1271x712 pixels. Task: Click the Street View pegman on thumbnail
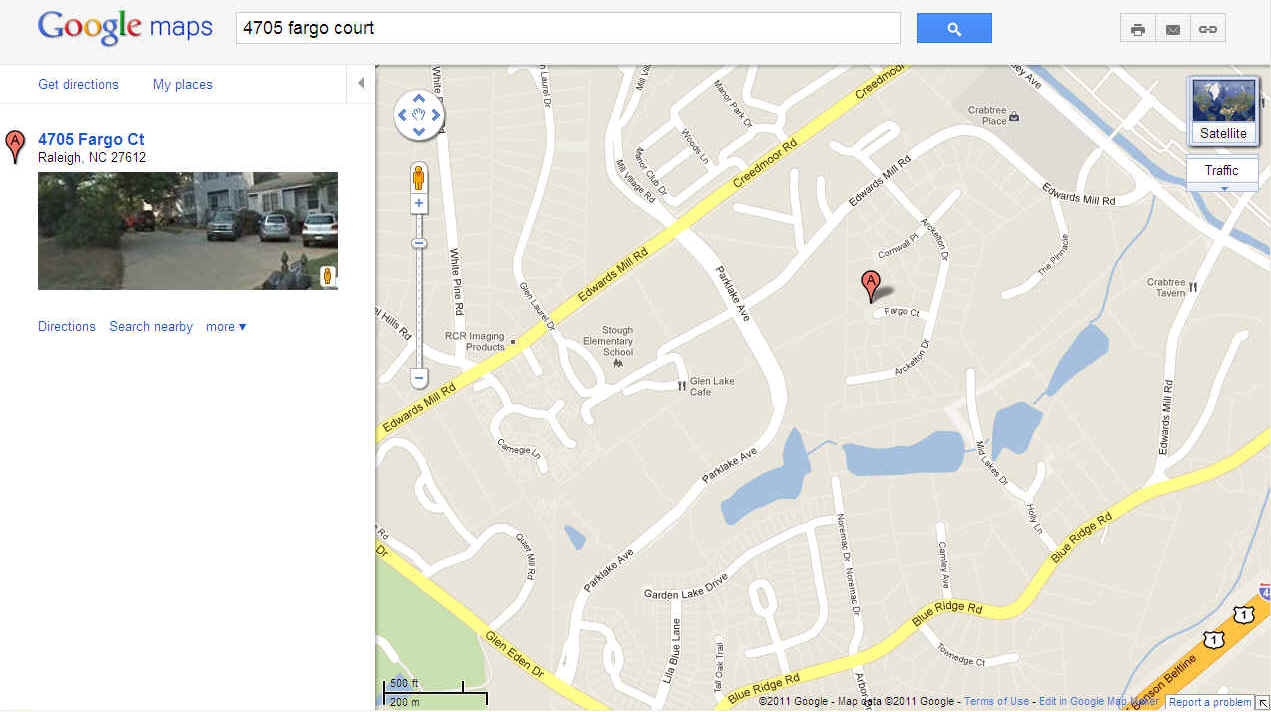coord(327,277)
